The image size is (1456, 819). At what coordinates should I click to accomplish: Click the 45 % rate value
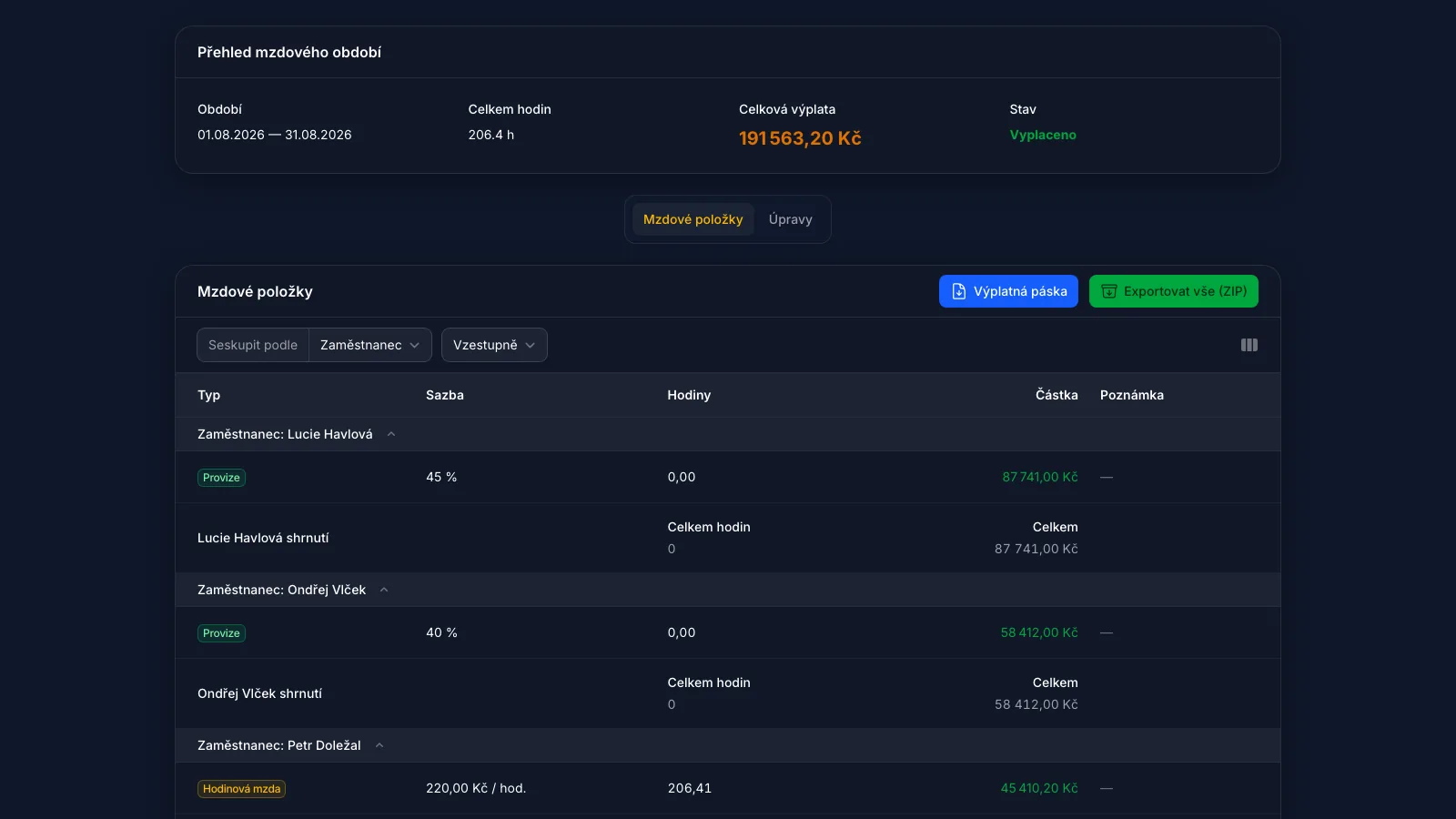(x=441, y=477)
